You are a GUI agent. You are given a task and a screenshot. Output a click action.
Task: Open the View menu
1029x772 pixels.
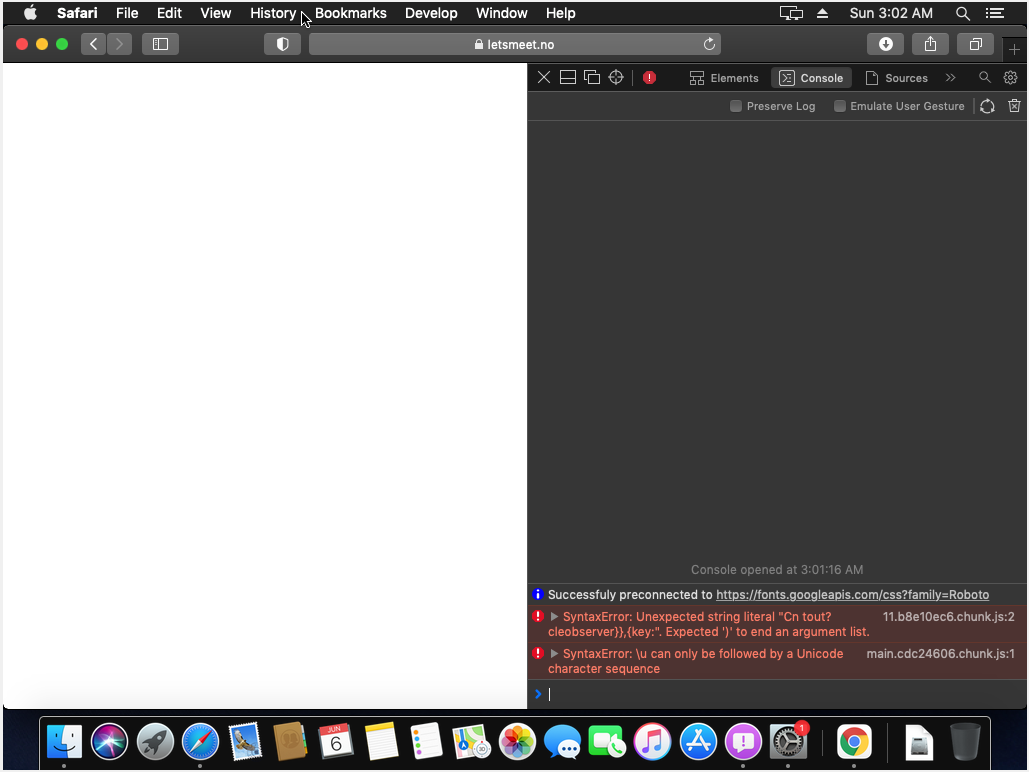pyautogui.click(x=215, y=13)
